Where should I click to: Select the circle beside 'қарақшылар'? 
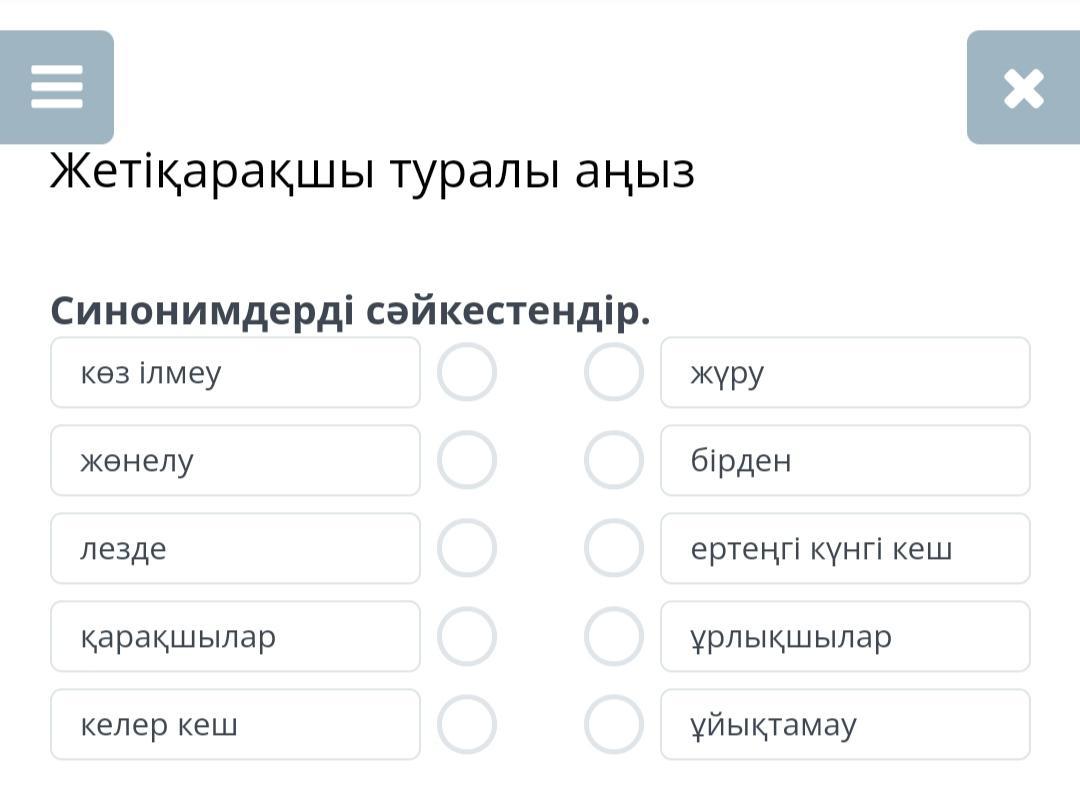point(466,637)
